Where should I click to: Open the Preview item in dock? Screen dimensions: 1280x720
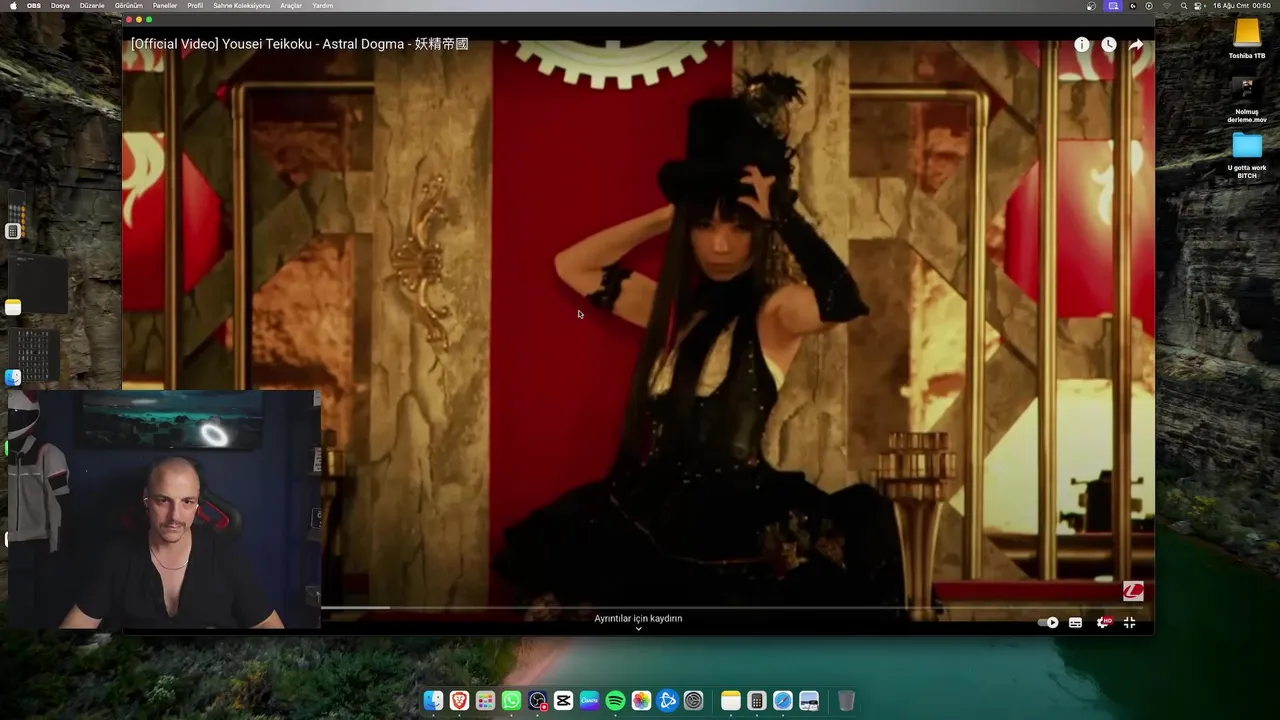809,701
